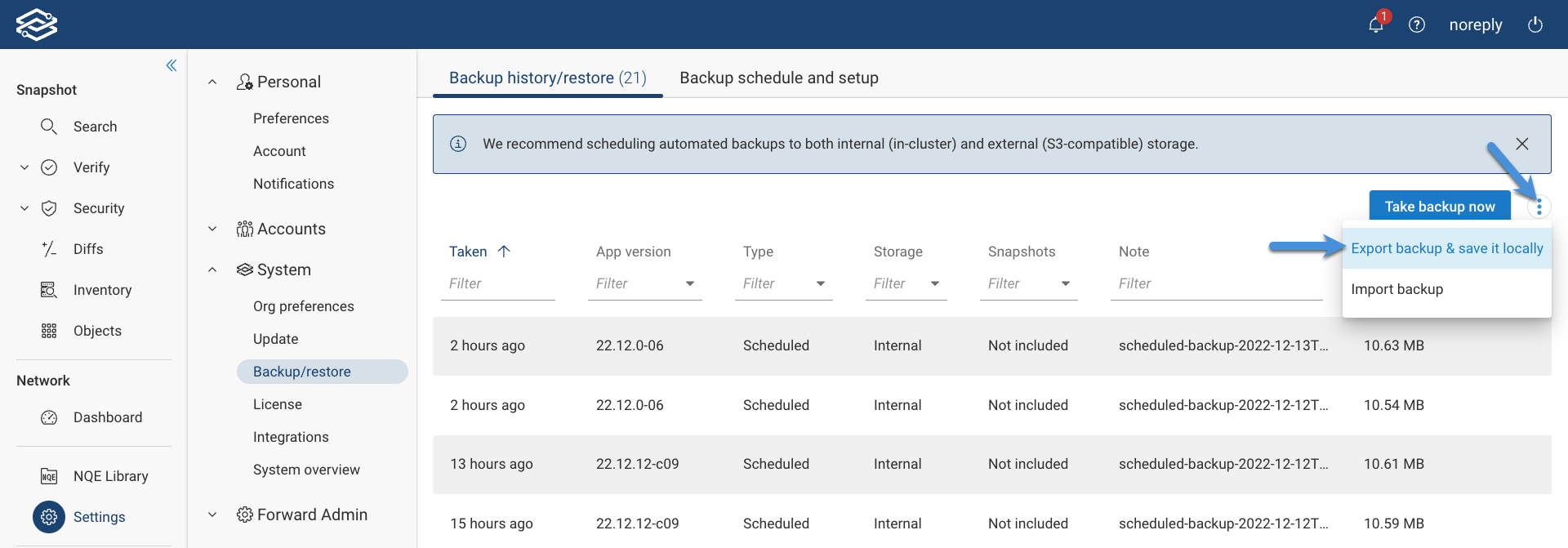This screenshot has width=1568, height=548.
Task: Open the License page
Action: (278, 404)
